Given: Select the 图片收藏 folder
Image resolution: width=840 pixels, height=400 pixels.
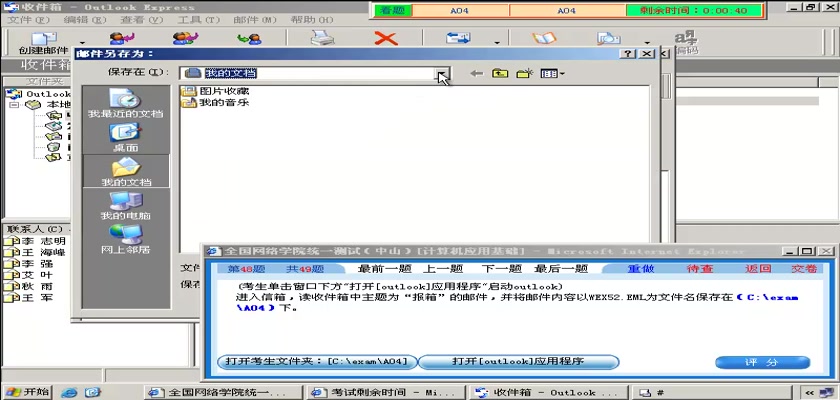Looking at the screenshot, I should [x=216, y=91].
